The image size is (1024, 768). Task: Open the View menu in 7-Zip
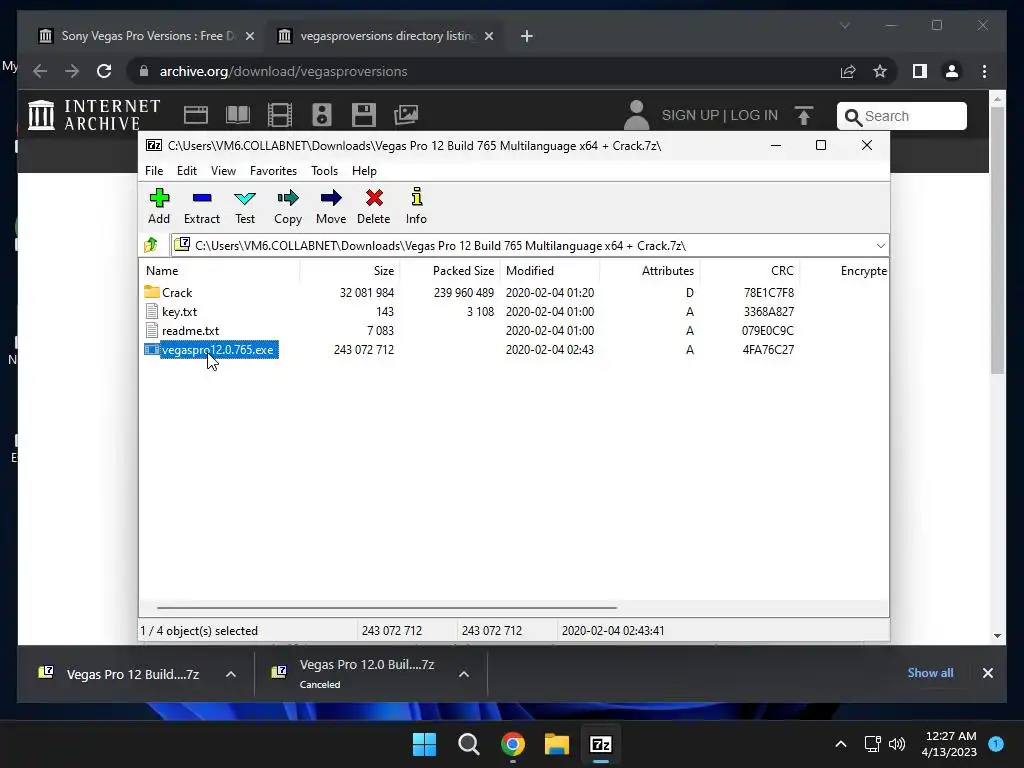(223, 170)
